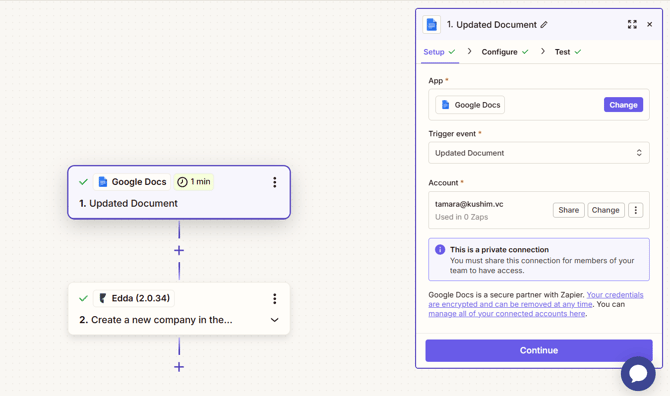Click the 1 min polling interval badge
The height and width of the screenshot is (396, 670).
point(194,182)
